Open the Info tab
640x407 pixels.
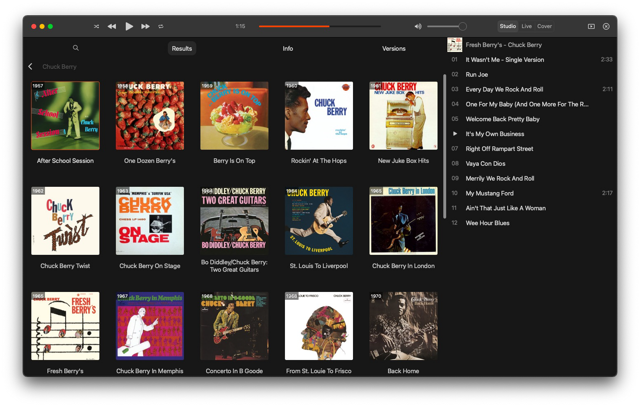tap(288, 49)
